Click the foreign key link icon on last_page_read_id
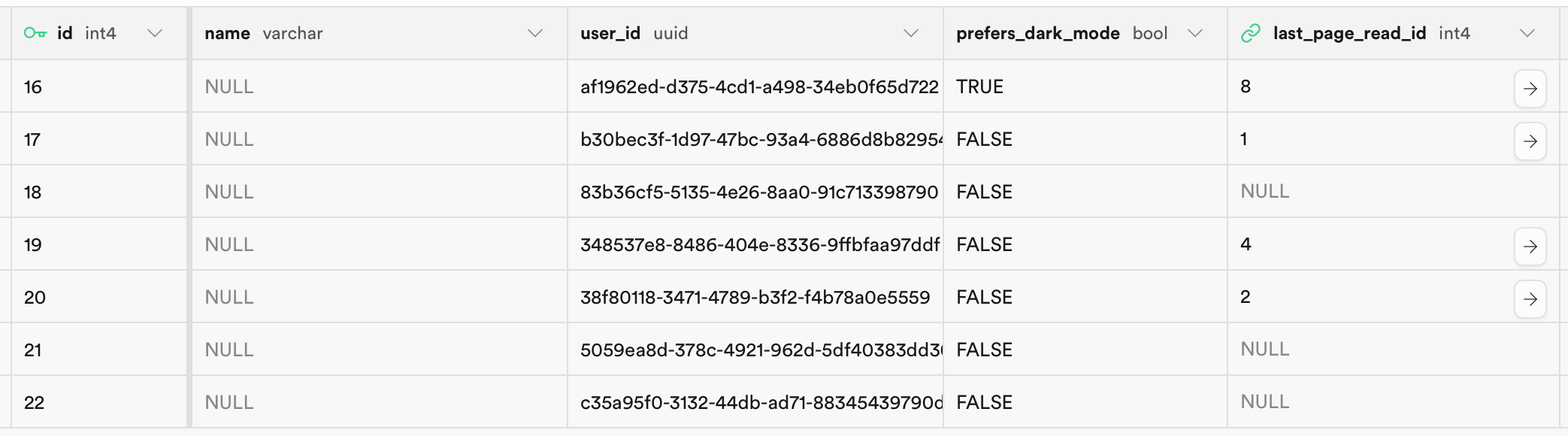Screen dimensions: 1568x436 tap(1251, 33)
